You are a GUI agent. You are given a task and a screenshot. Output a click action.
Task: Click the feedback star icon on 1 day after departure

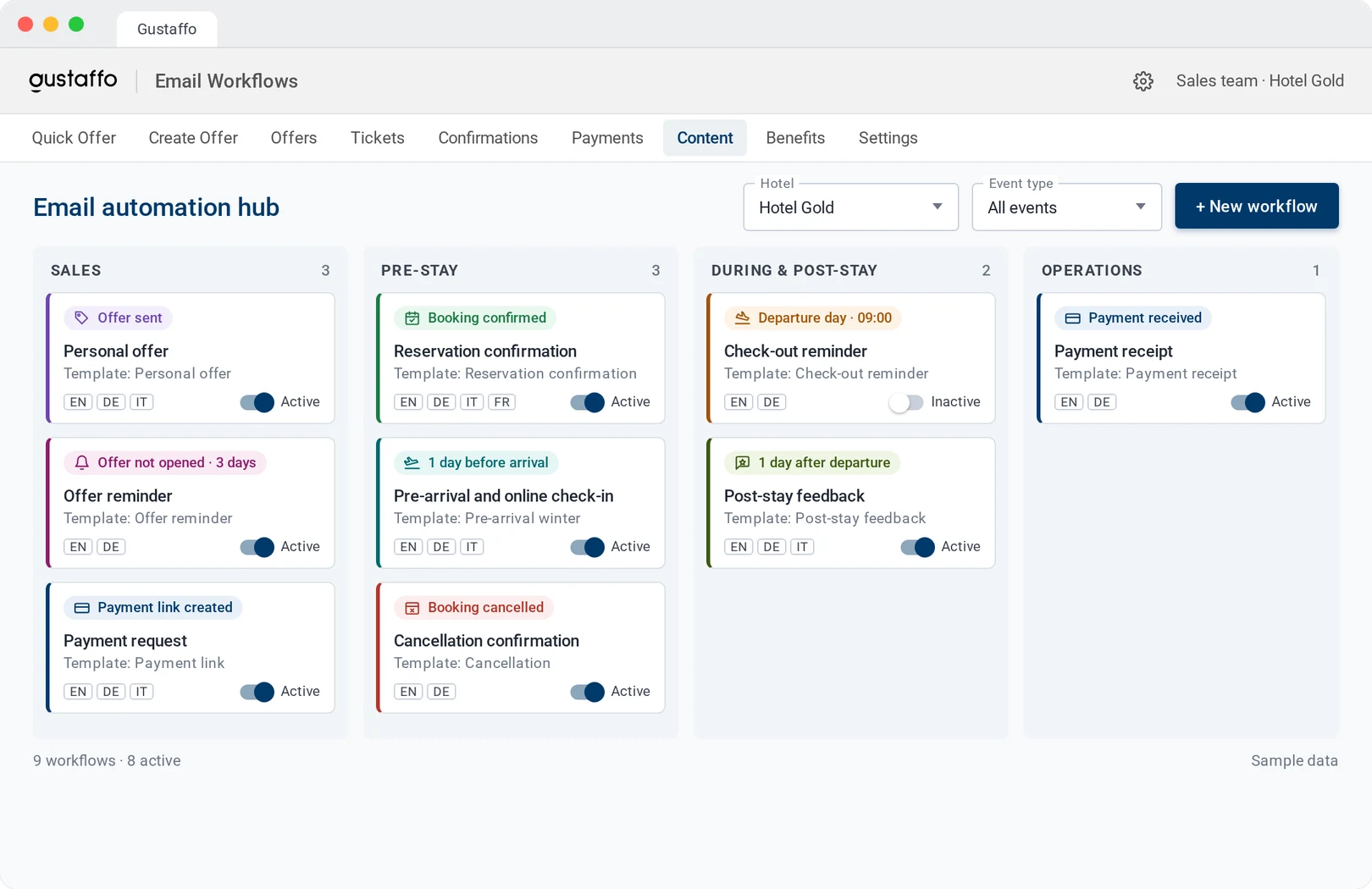[x=742, y=462]
